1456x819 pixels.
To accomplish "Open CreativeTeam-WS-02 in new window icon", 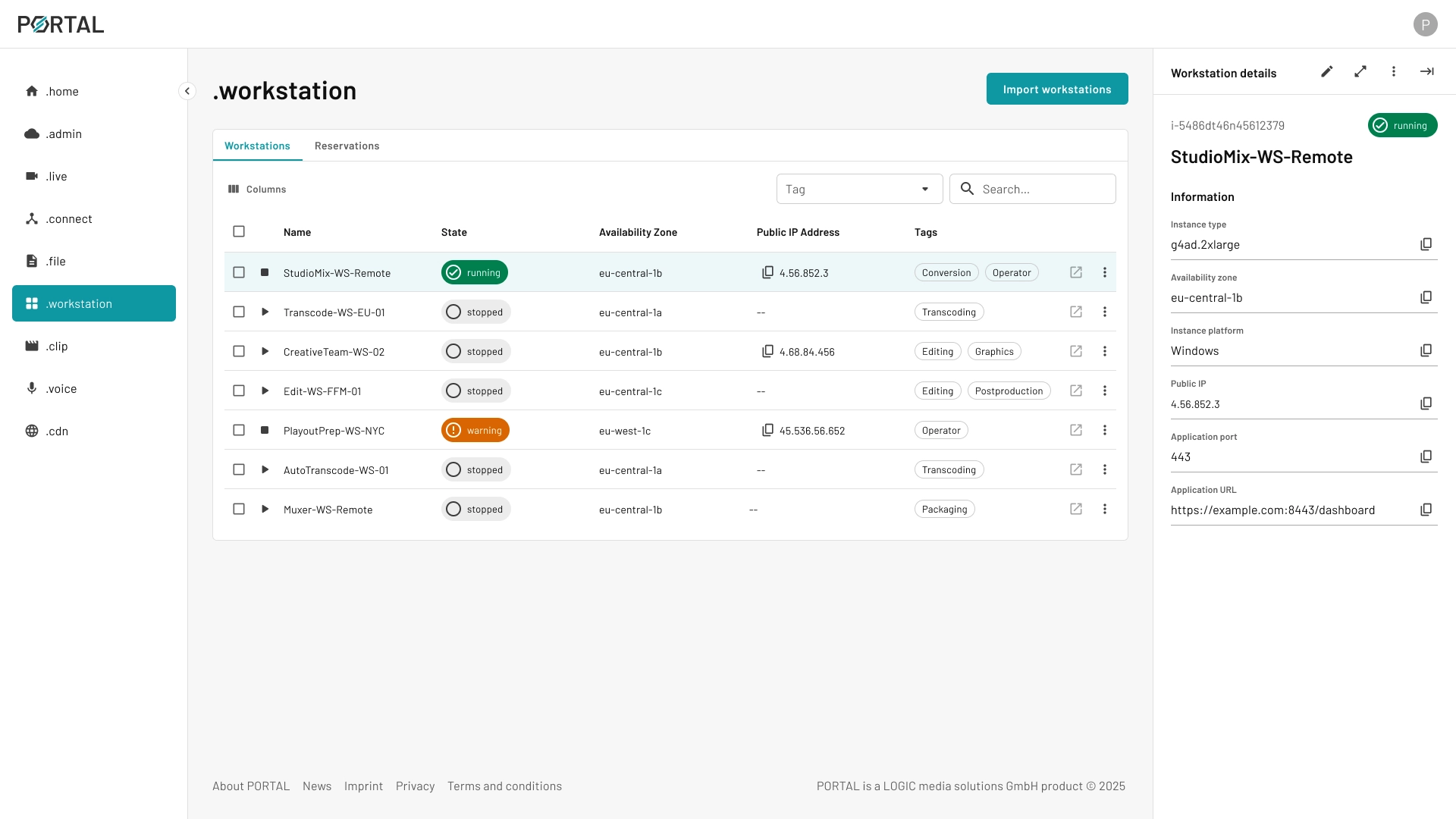I will [1075, 351].
